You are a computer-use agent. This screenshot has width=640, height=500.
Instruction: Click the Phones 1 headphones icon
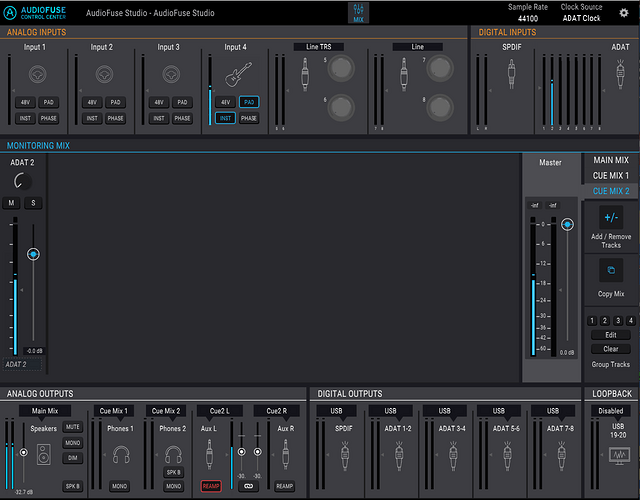point(121,454)
